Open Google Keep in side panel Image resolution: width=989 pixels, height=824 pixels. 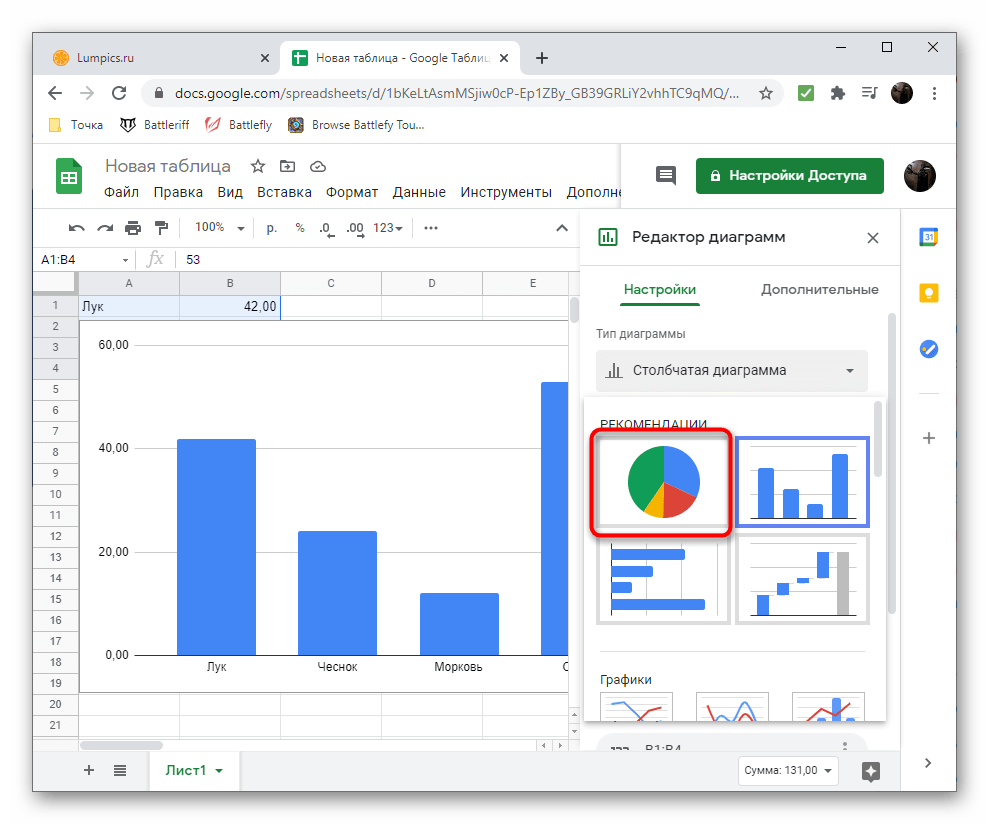coord(929,293)
